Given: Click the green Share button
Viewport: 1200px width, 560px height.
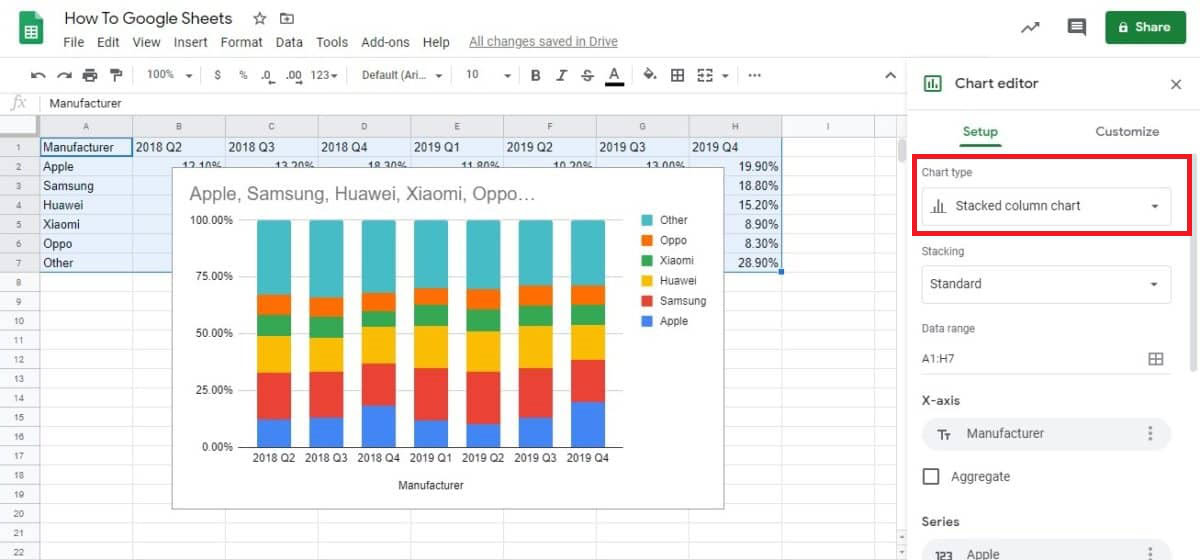Looking at the screenshot, I should (1144, 27).
